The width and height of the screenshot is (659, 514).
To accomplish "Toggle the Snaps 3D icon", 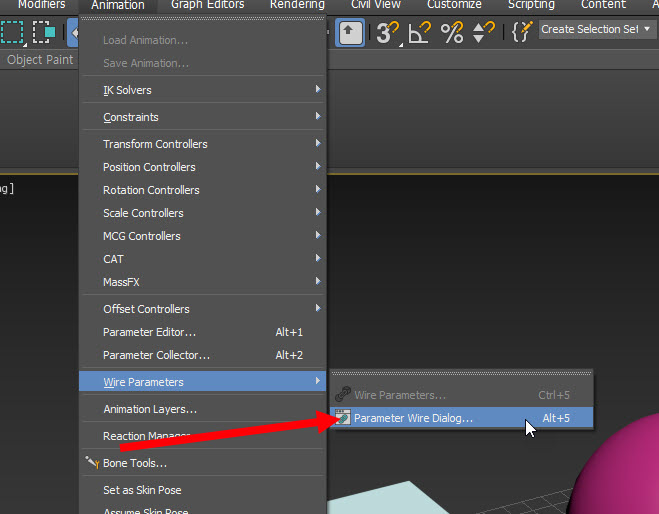I will coord(387,32).
